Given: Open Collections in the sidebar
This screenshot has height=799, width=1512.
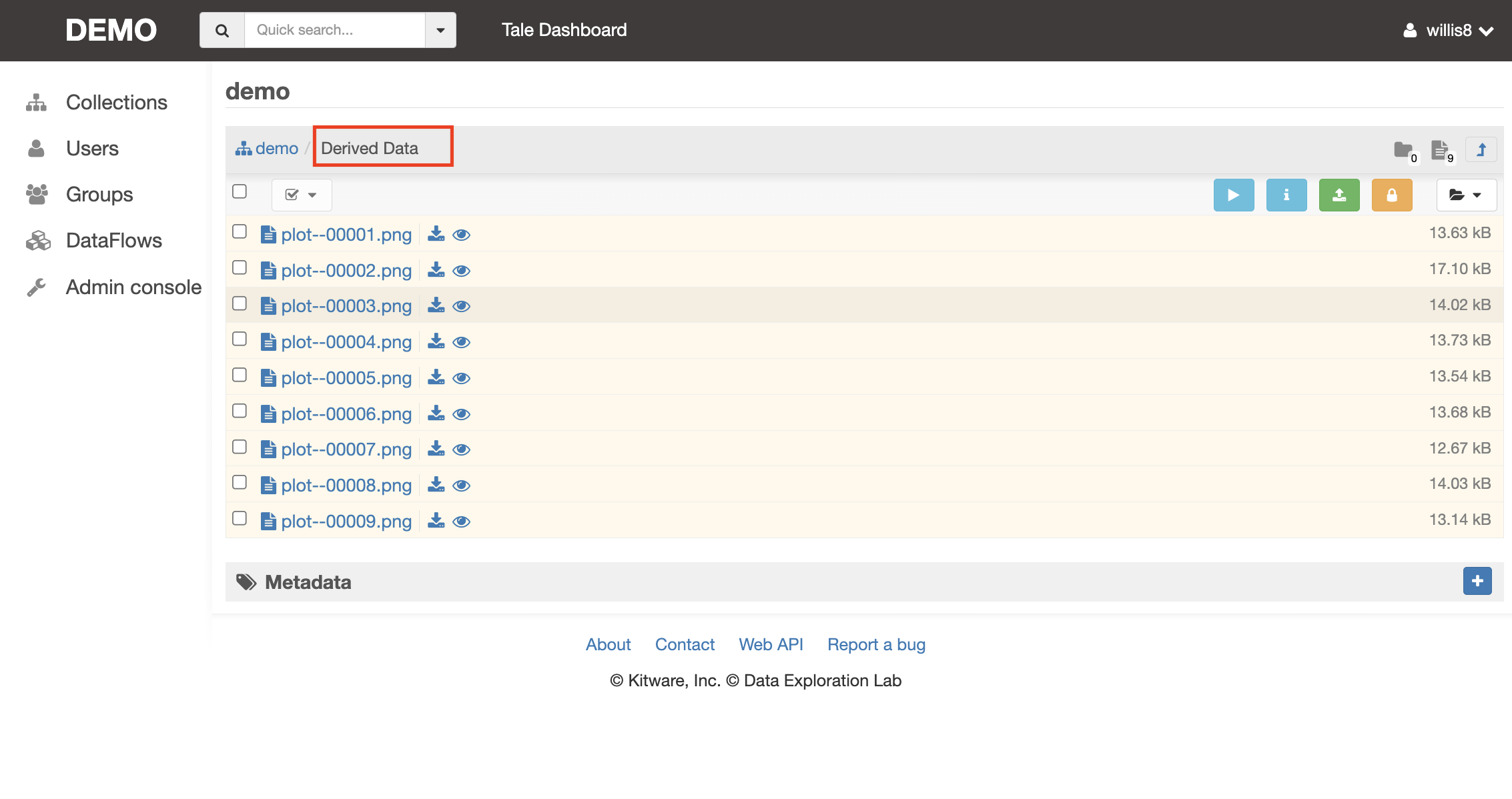Looking at the screenshot, I should pos(116,102).
